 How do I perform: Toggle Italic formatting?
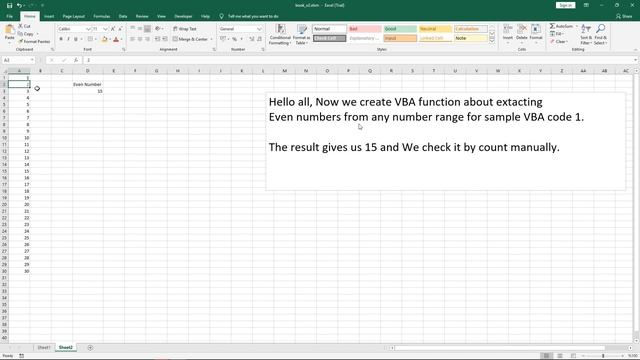click(x=68, y=39)
